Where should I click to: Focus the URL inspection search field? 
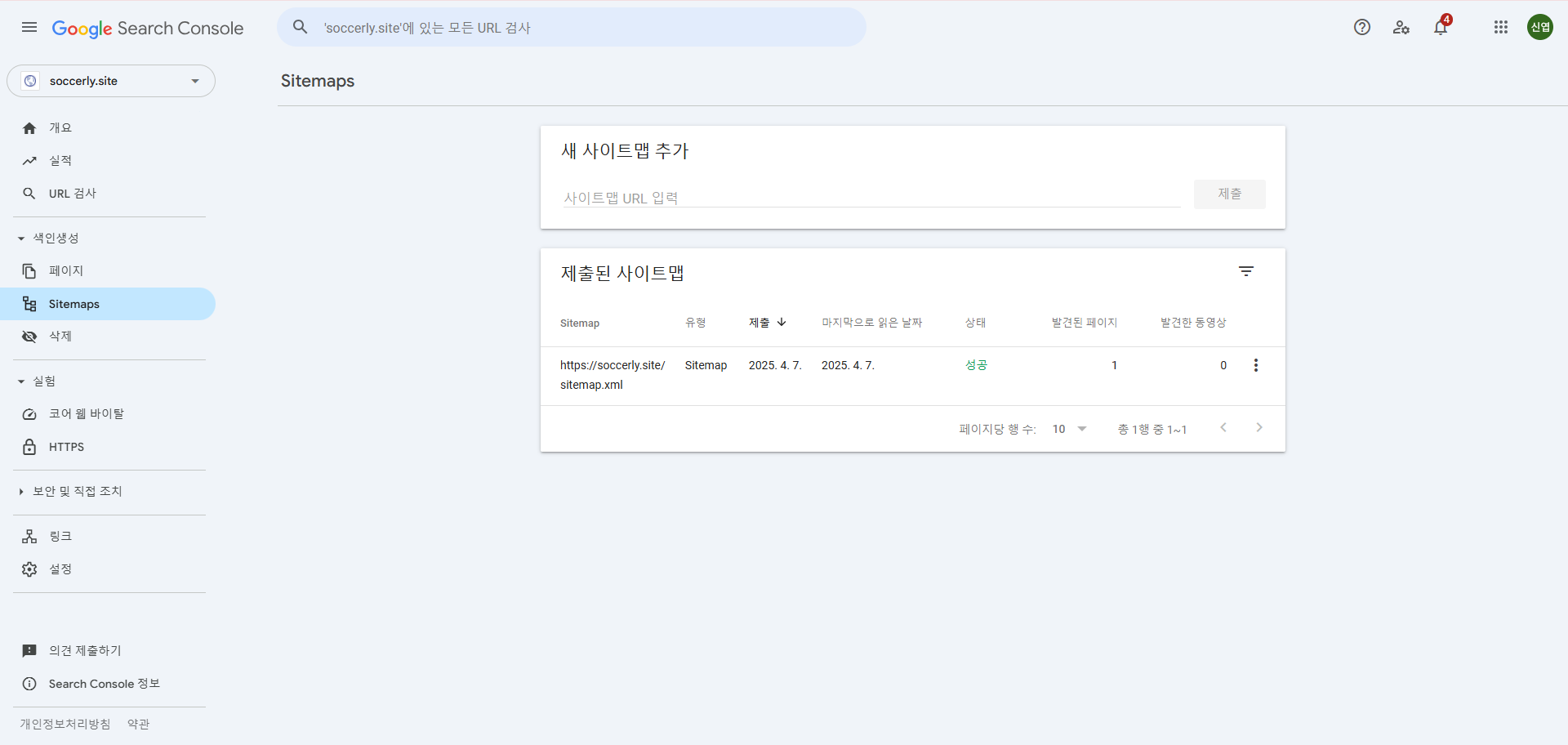[x=572, y=28]
